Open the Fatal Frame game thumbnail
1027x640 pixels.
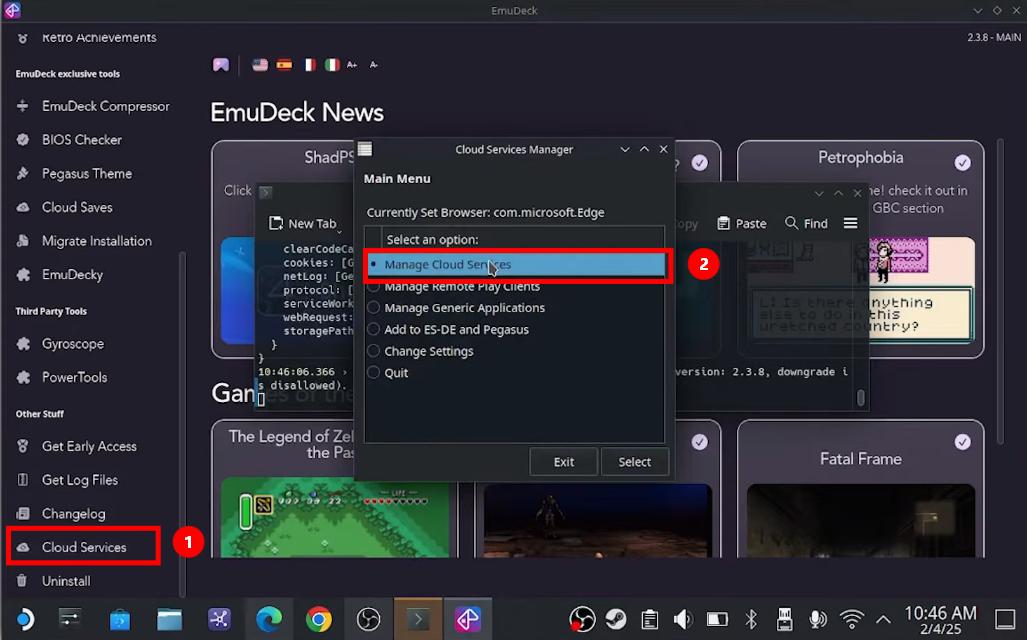[861, 521]
